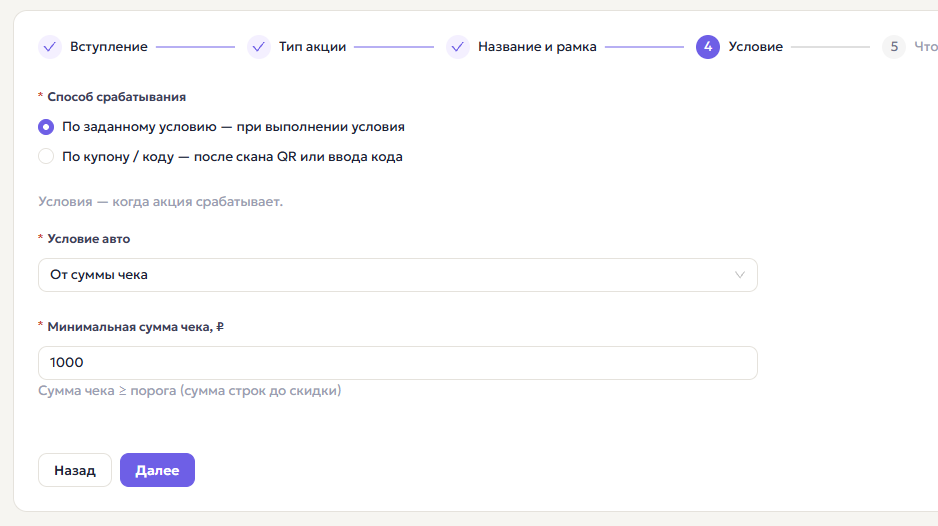Viewport: 938px width, 526px height.
Task: Click the step 4 circle icon
Action: click(708, 47)
